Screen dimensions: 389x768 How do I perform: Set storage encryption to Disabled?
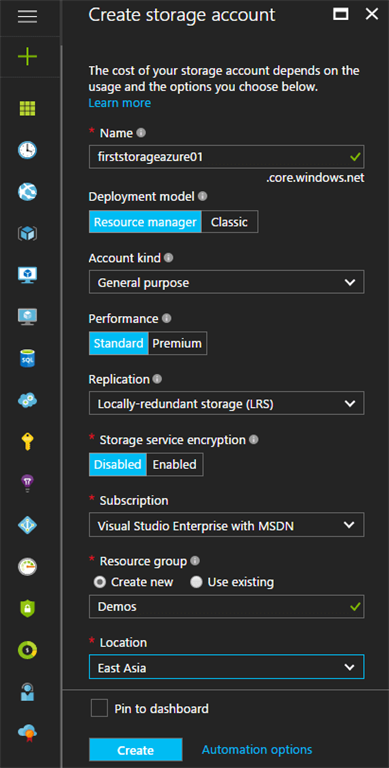pos(118,464)
